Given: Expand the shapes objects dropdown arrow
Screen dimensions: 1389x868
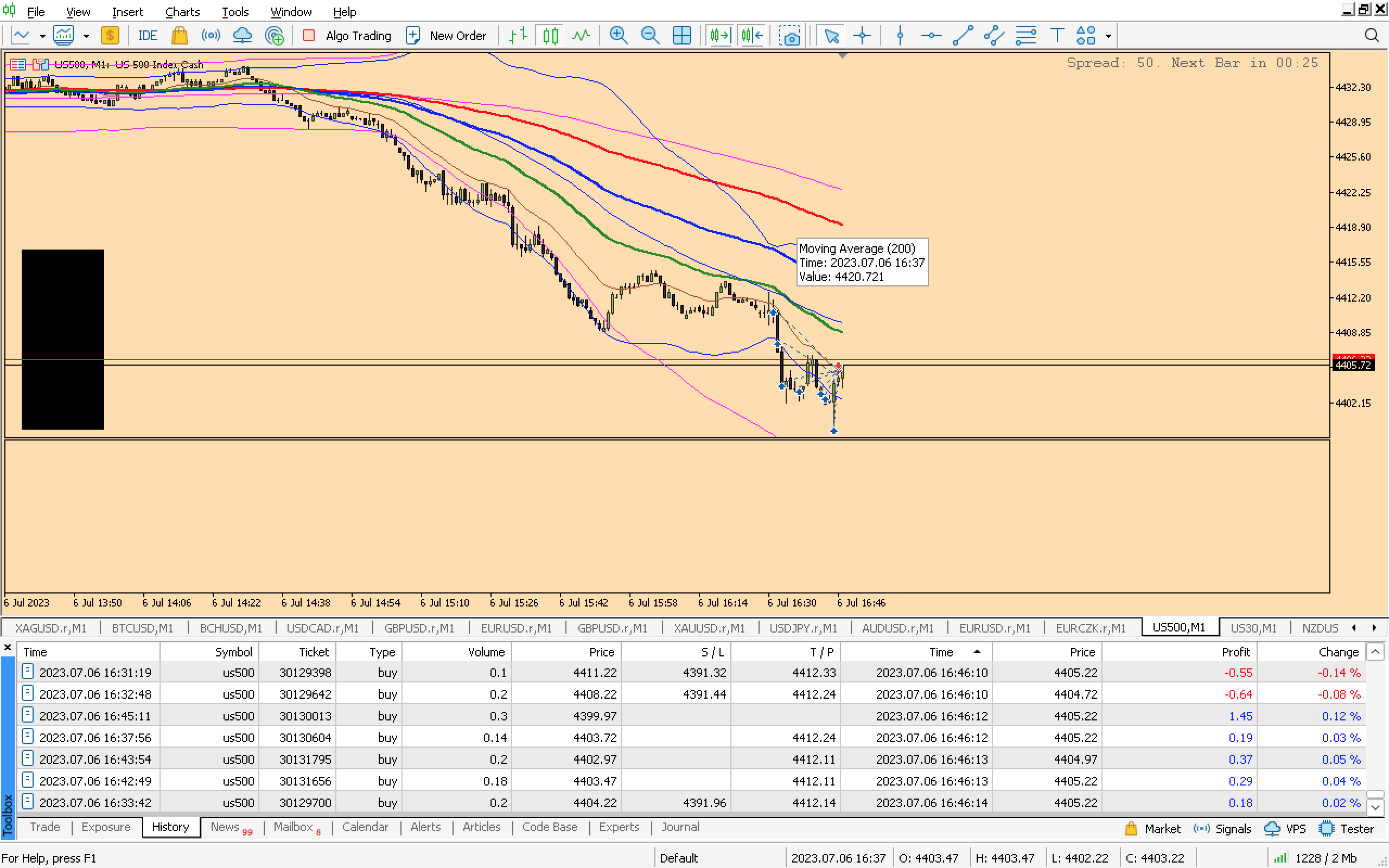Looking at the screenshot, I should 1108,36.
